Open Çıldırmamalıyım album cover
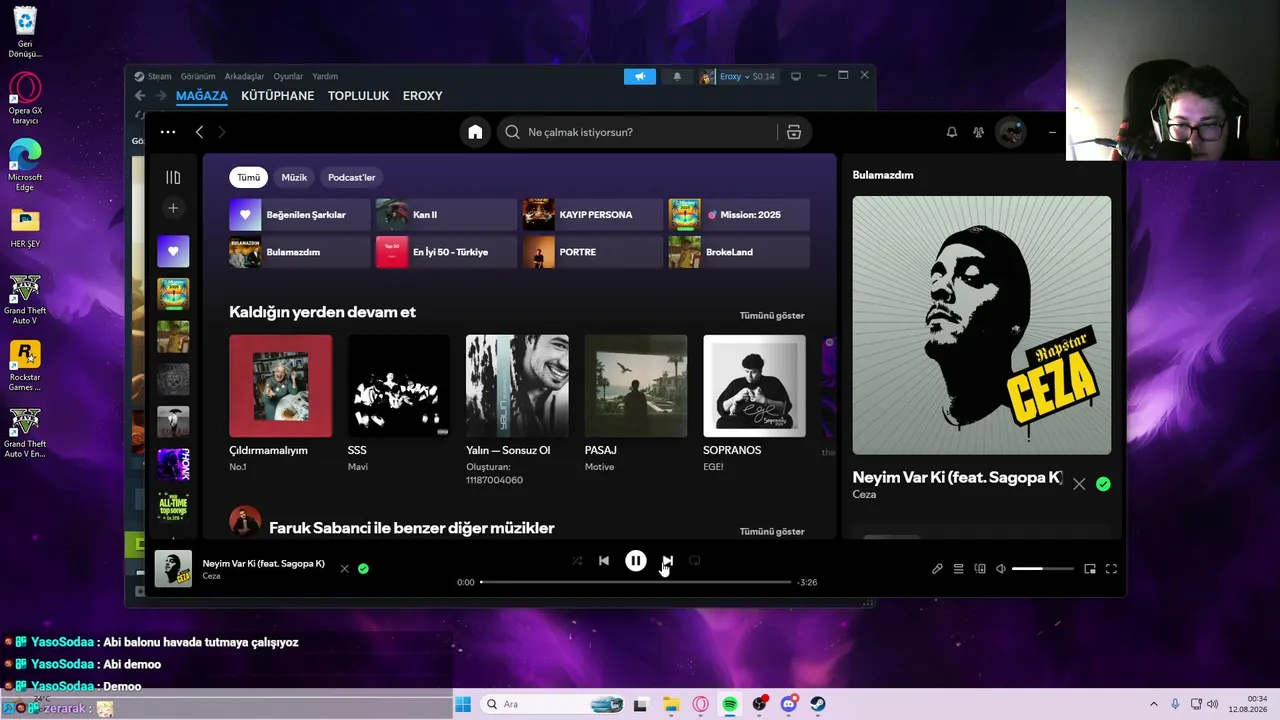Screen dimensions: 1280x720 click(281, 386)
